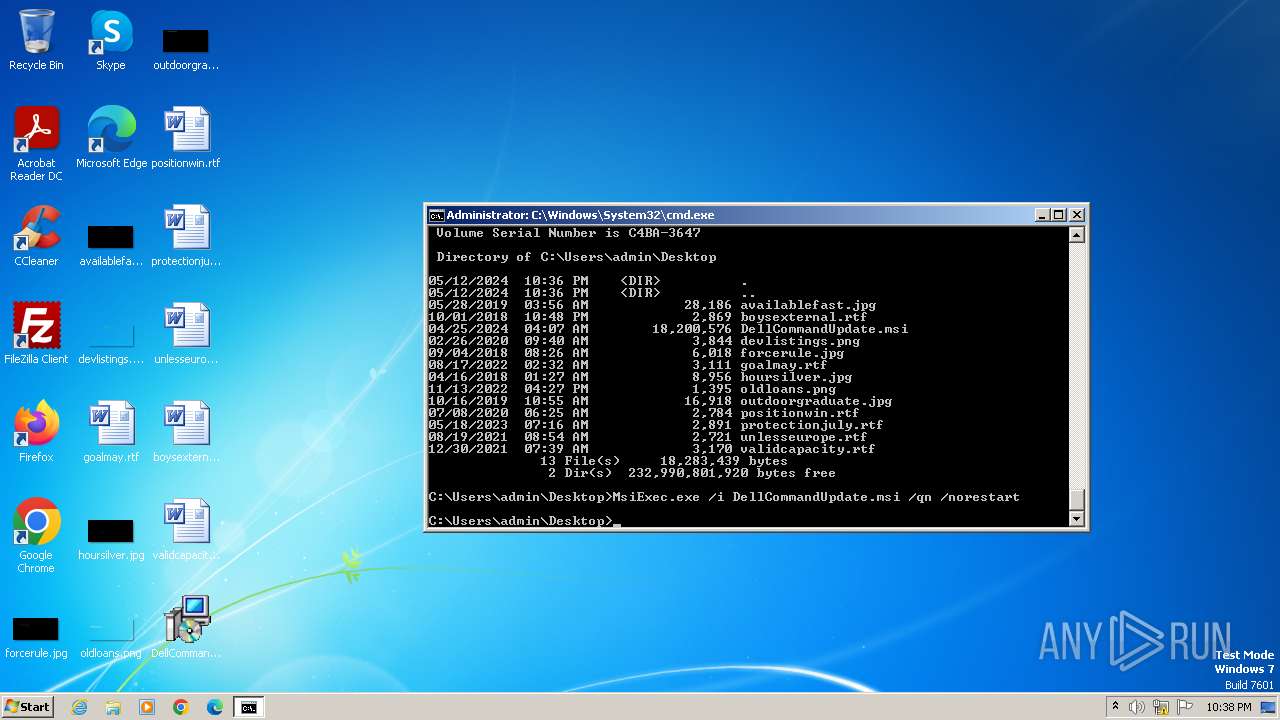Viewport: 1280px width, 720px height.
Task: Open the volume speaker tray icon
Action: click(1137, 707)
